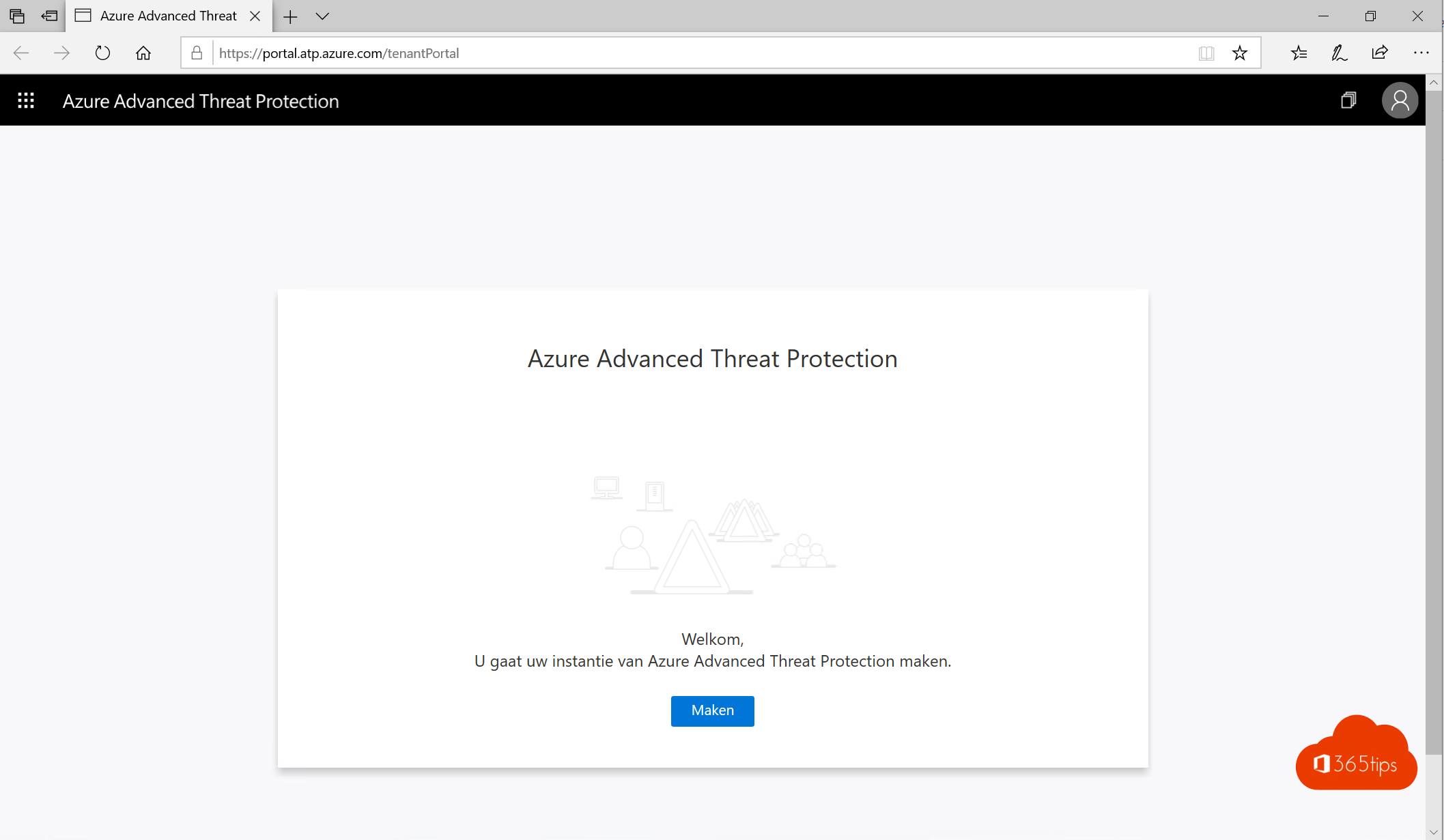Click the tabs you've set aside icon
The height and width of the screenshot is (840, 1444).
(17, 16)
